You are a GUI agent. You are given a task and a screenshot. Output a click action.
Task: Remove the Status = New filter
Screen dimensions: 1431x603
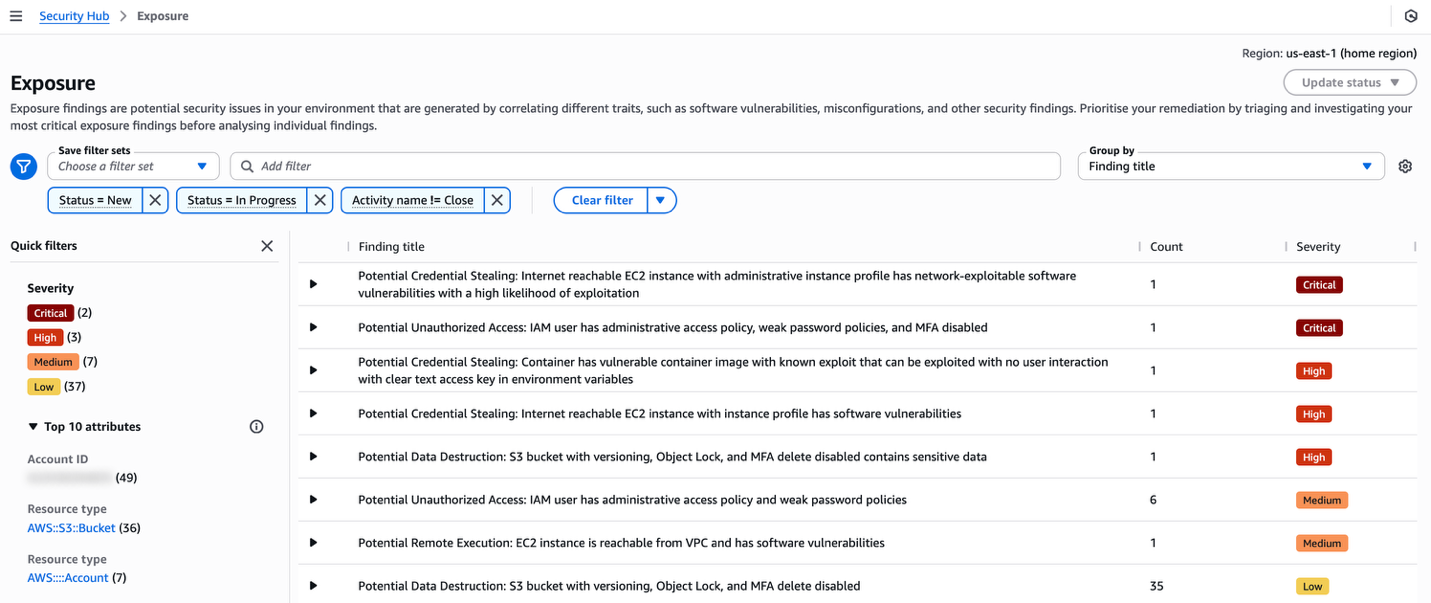tap(155, 200)
